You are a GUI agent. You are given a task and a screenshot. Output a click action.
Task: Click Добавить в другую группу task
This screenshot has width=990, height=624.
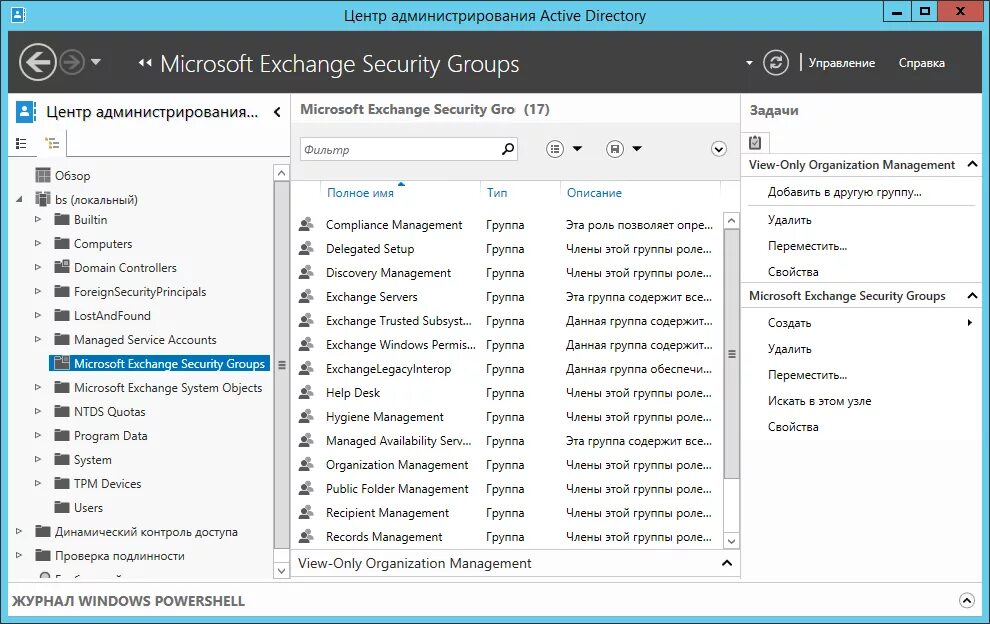(844, 192)
